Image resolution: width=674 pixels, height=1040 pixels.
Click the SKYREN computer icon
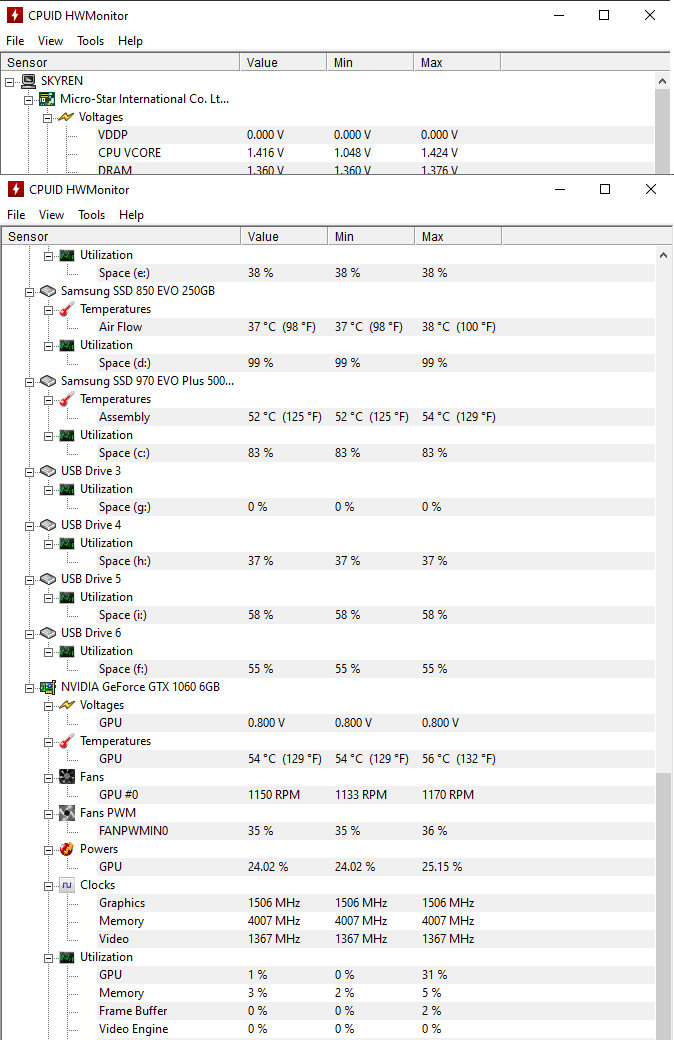click(29, 81)
